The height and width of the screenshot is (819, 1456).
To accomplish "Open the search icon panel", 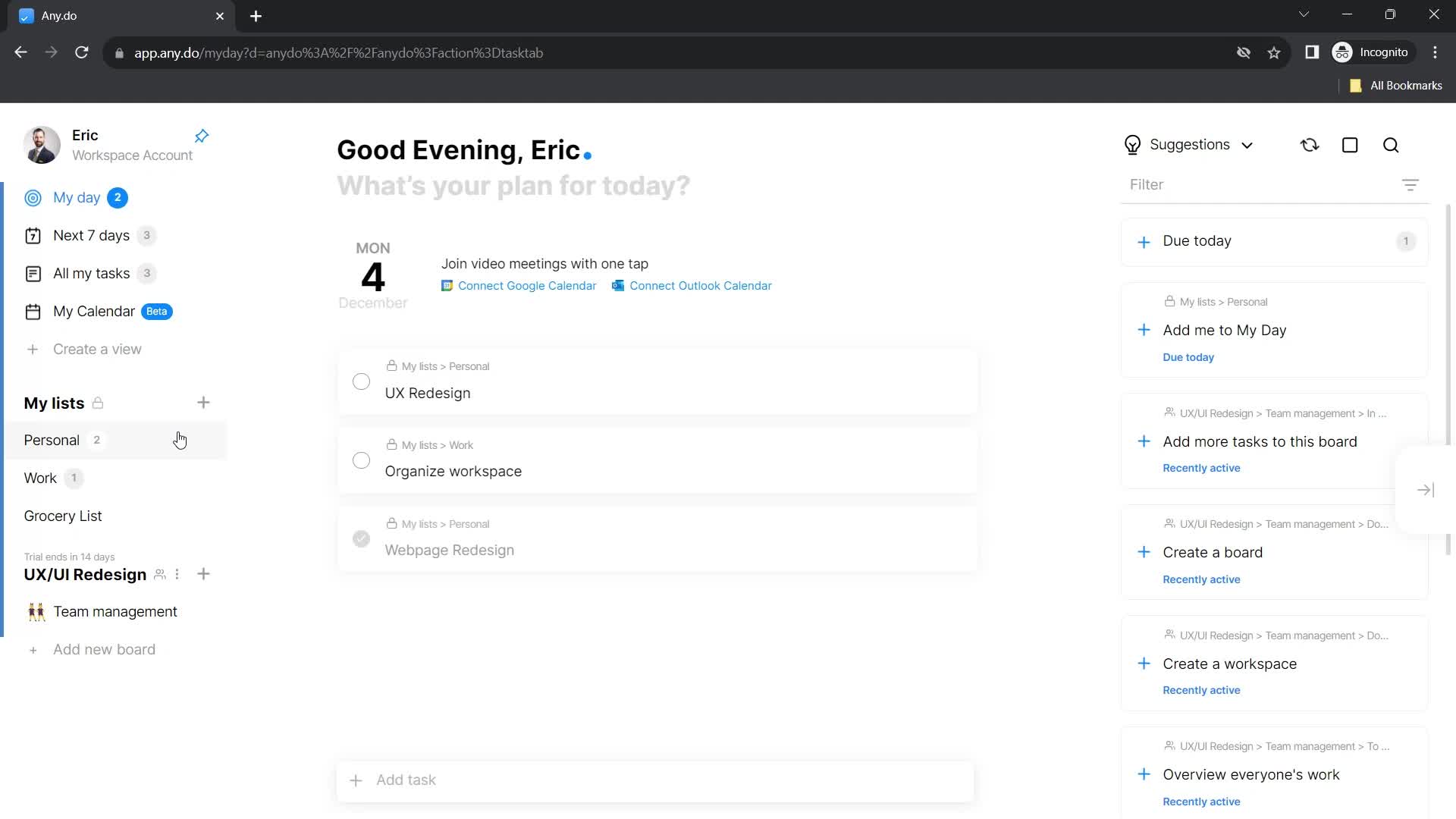I will pyautogui.click(x=1394, y=145).
